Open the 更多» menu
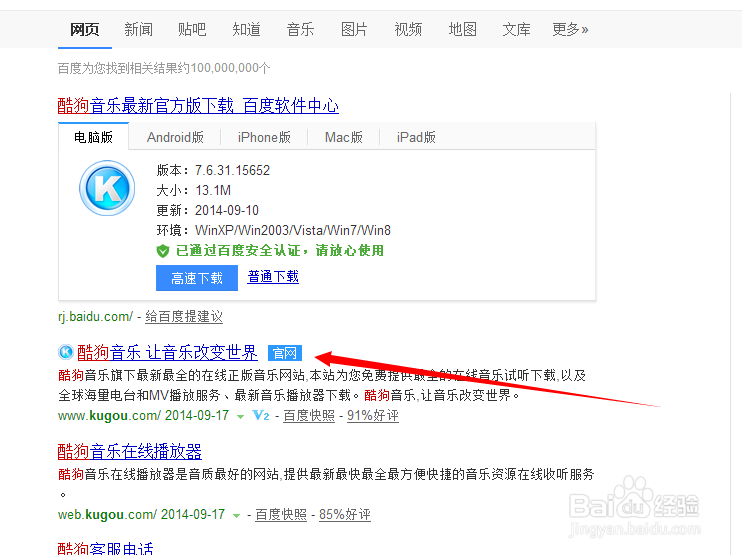Image resolution: width=742 pixels, height=555 pixels. coord(570,29)
